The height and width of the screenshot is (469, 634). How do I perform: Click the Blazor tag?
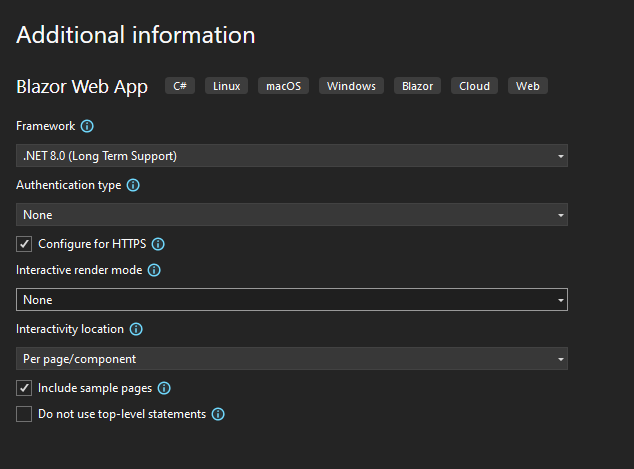tap(417, 86)
